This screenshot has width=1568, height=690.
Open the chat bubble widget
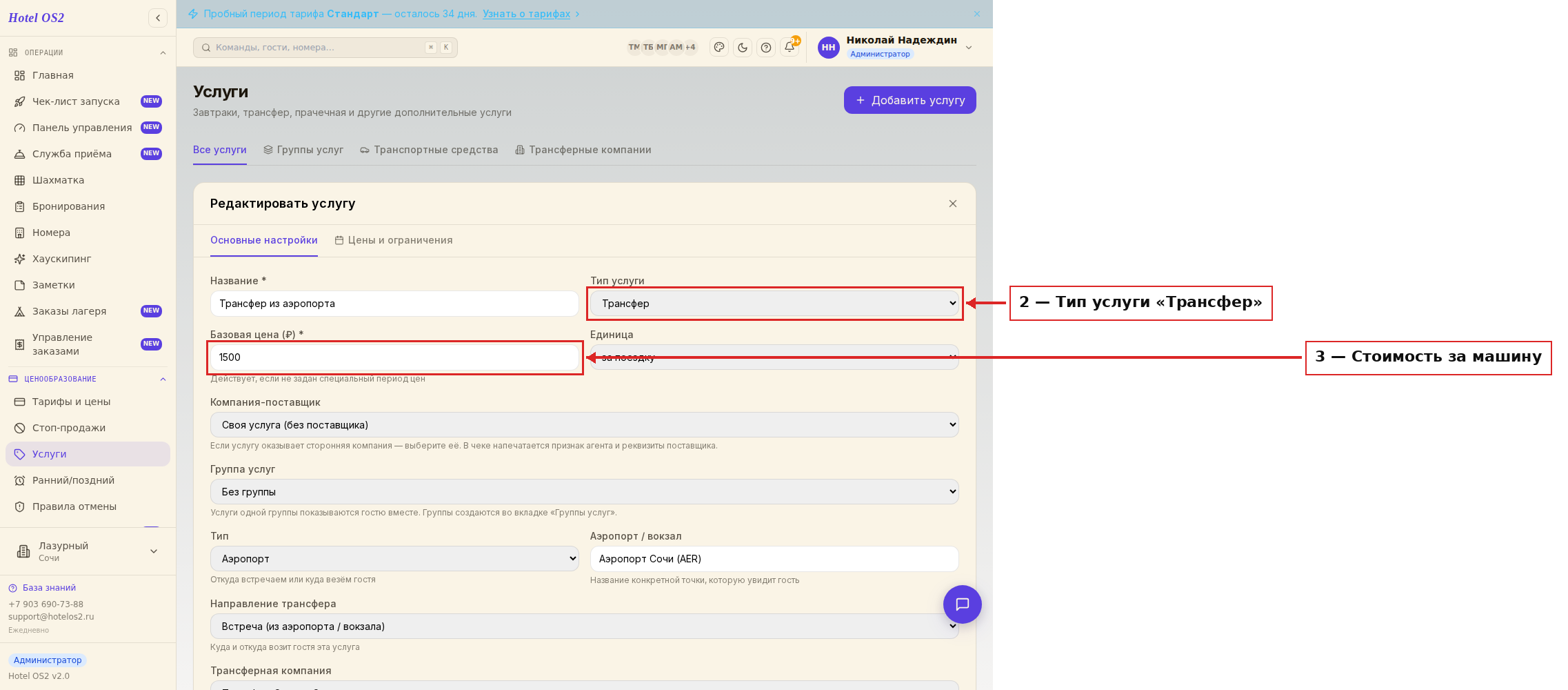[x=962, y=604]
